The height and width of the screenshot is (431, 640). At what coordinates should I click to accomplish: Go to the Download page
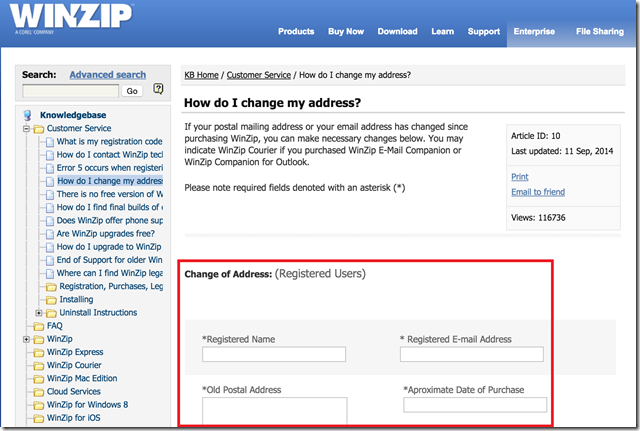[x=397, y=31]
